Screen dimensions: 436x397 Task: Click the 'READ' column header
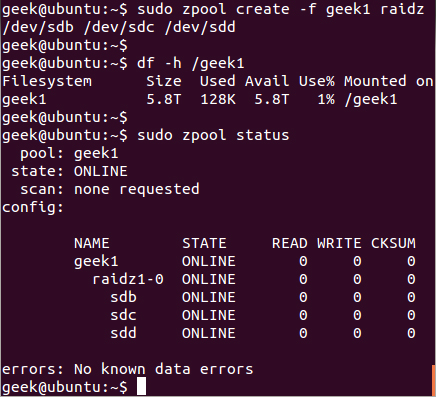(290, 243)
